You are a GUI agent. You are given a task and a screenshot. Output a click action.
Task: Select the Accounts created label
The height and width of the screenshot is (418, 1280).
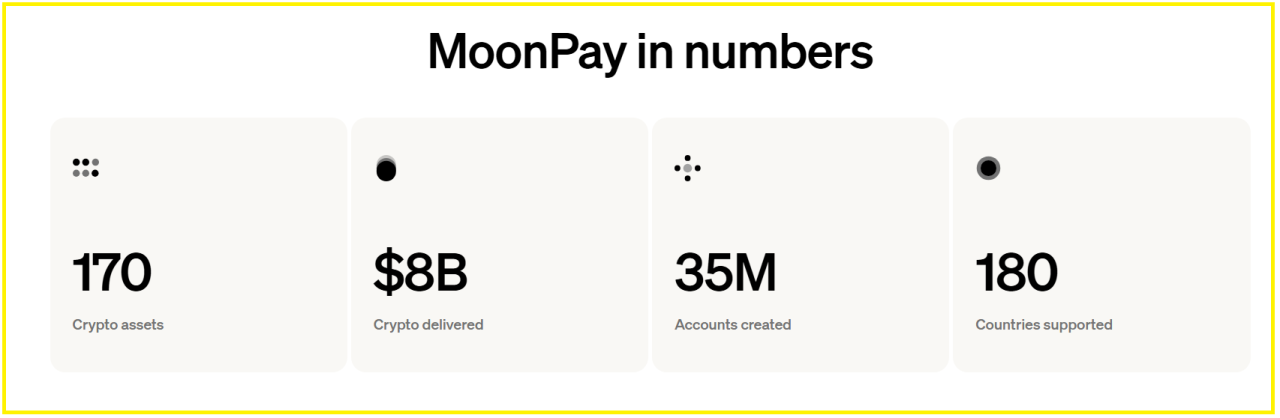click(733, 325)
